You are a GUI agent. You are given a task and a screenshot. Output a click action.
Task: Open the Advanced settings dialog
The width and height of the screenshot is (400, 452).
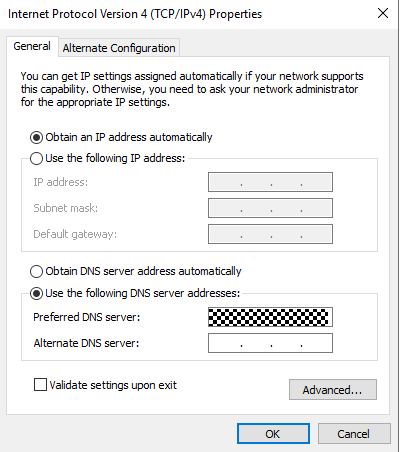click(x=333, y=389)
